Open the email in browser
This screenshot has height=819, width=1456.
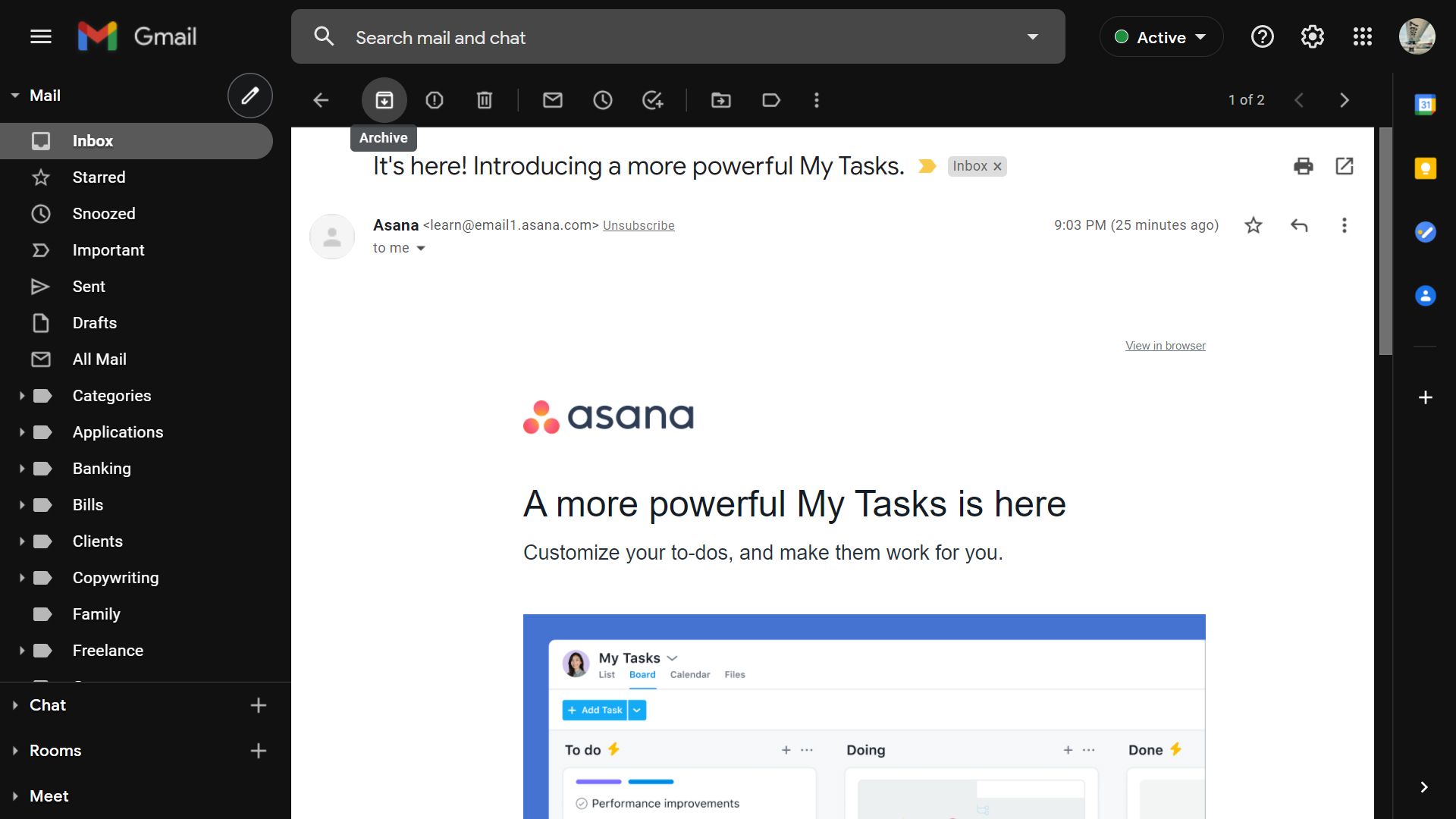point(1165,345)
